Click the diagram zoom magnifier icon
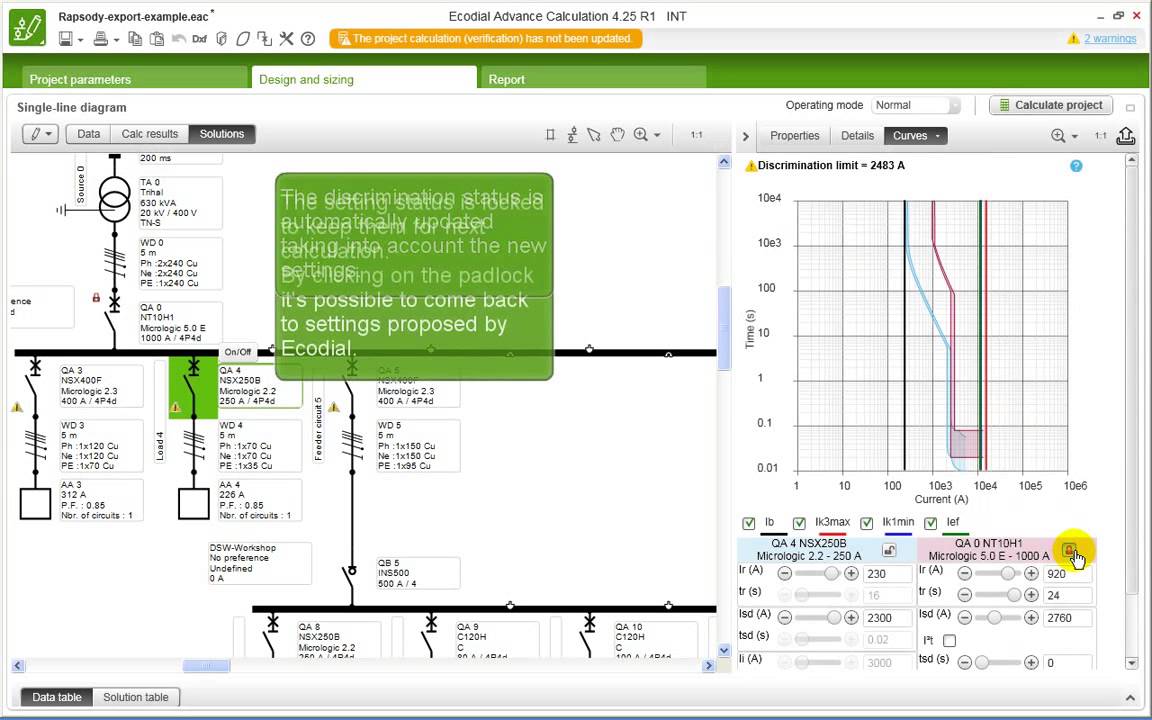Viewport: 1152px width, 720px height. tap(641, 134)
